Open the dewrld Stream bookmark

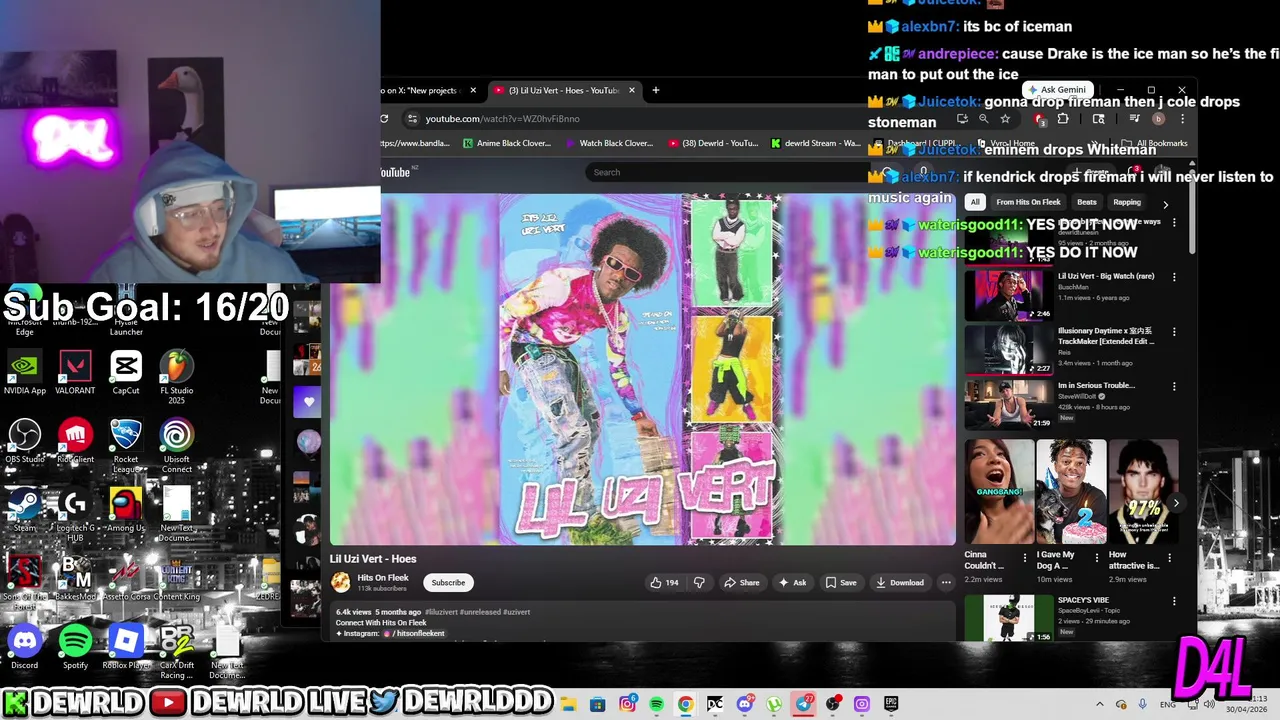(816, 143)
